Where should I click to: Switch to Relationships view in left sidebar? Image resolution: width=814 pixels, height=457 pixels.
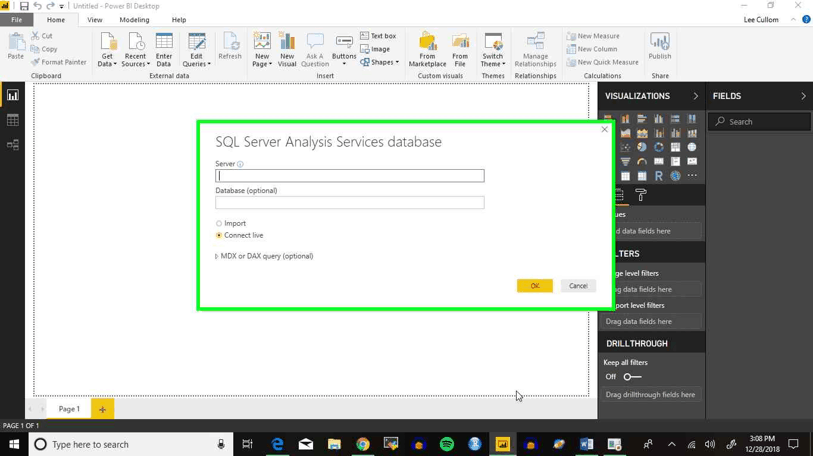(x=12, y=145)
